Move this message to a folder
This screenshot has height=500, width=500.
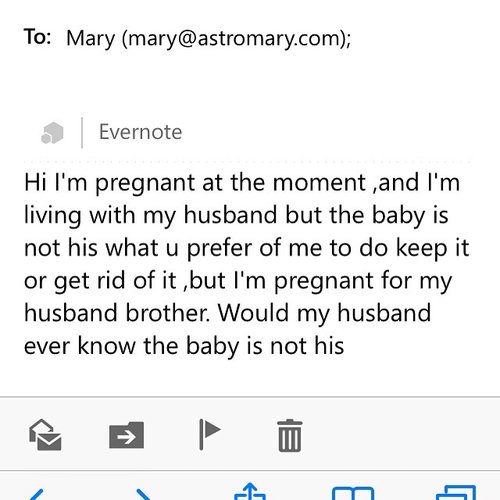(x=127, y=435)
